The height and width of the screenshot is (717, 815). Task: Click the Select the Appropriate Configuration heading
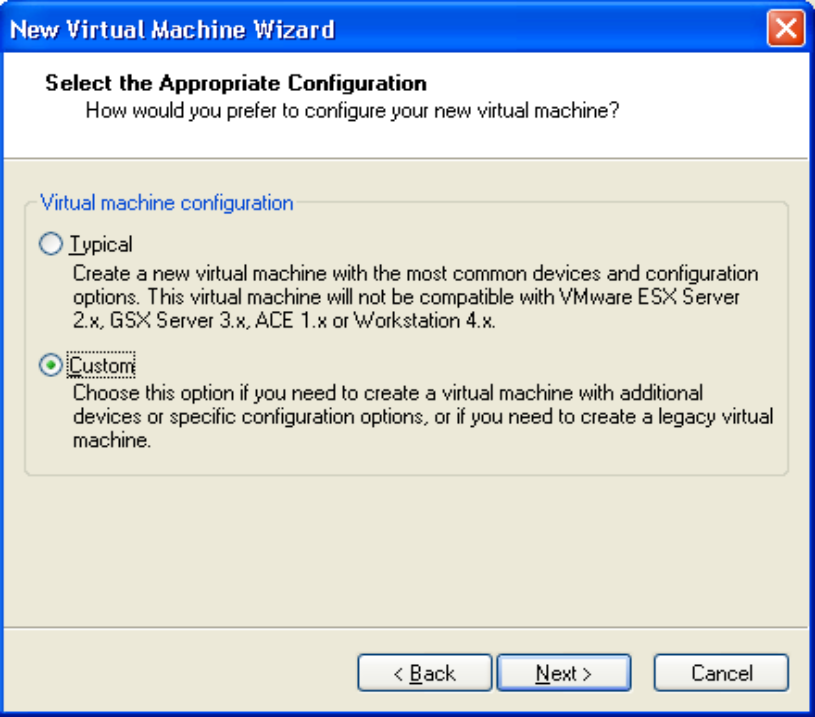pyautogui.click(x=236, y=83)
